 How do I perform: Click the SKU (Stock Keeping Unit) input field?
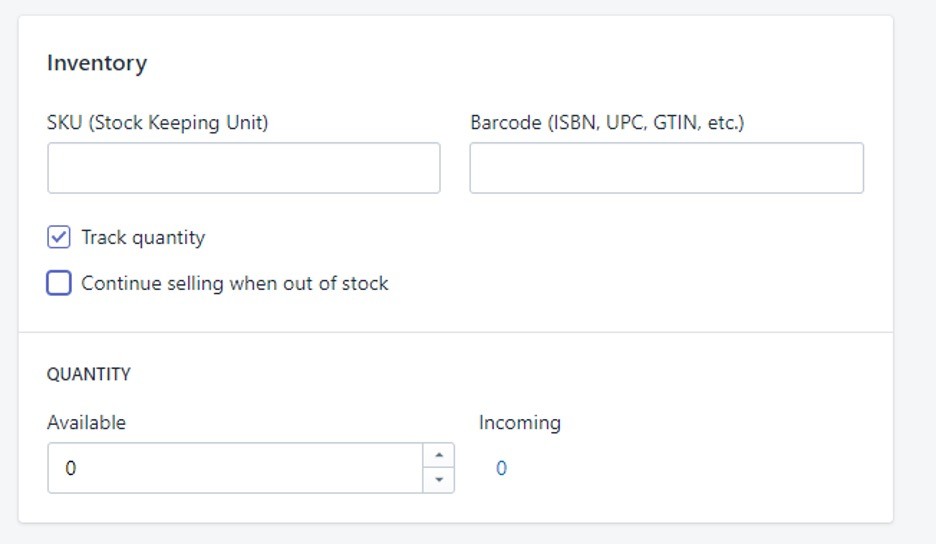244,168
